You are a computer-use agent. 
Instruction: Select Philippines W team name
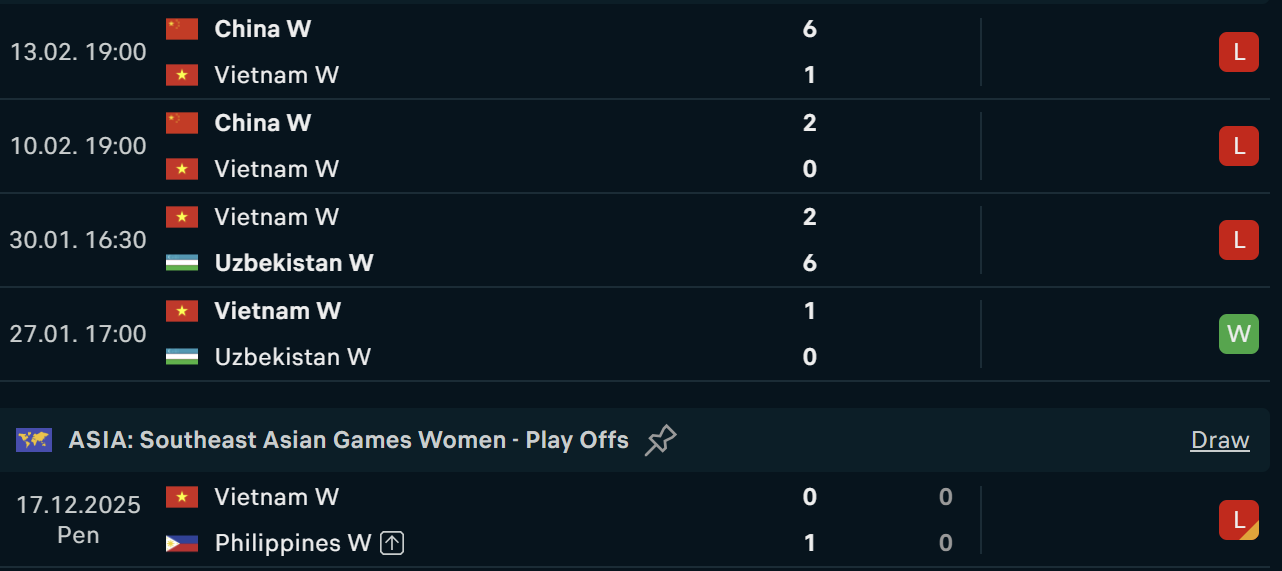click(x=292, y=543)
